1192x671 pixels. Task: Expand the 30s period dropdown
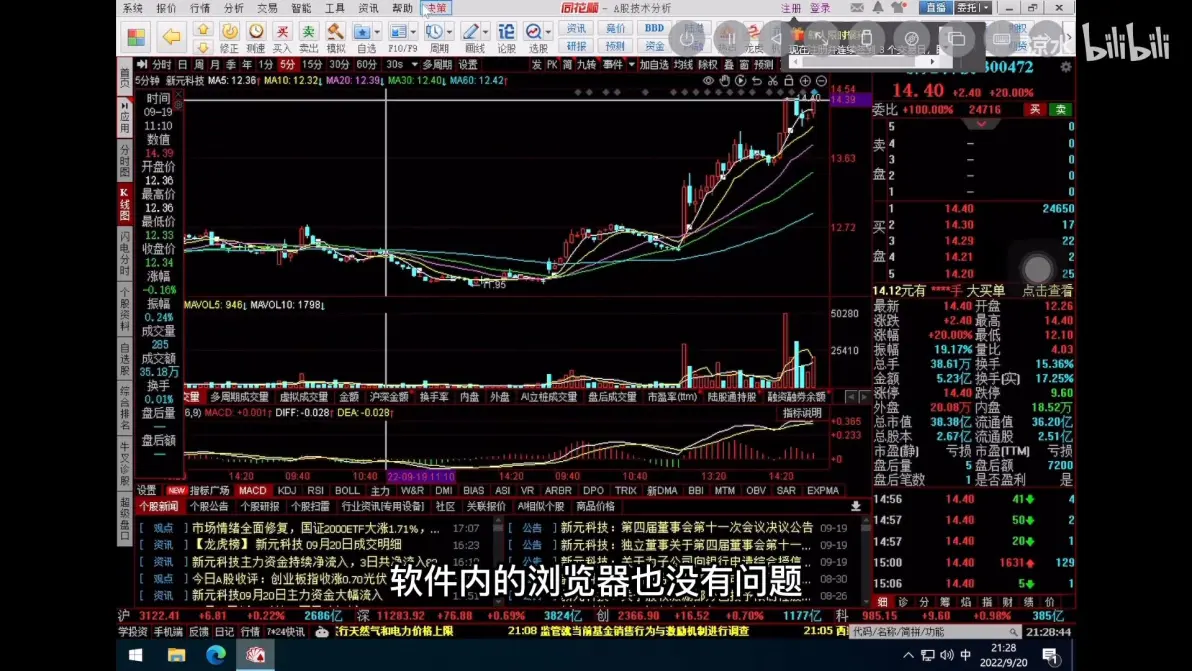[x=414, y=65]
